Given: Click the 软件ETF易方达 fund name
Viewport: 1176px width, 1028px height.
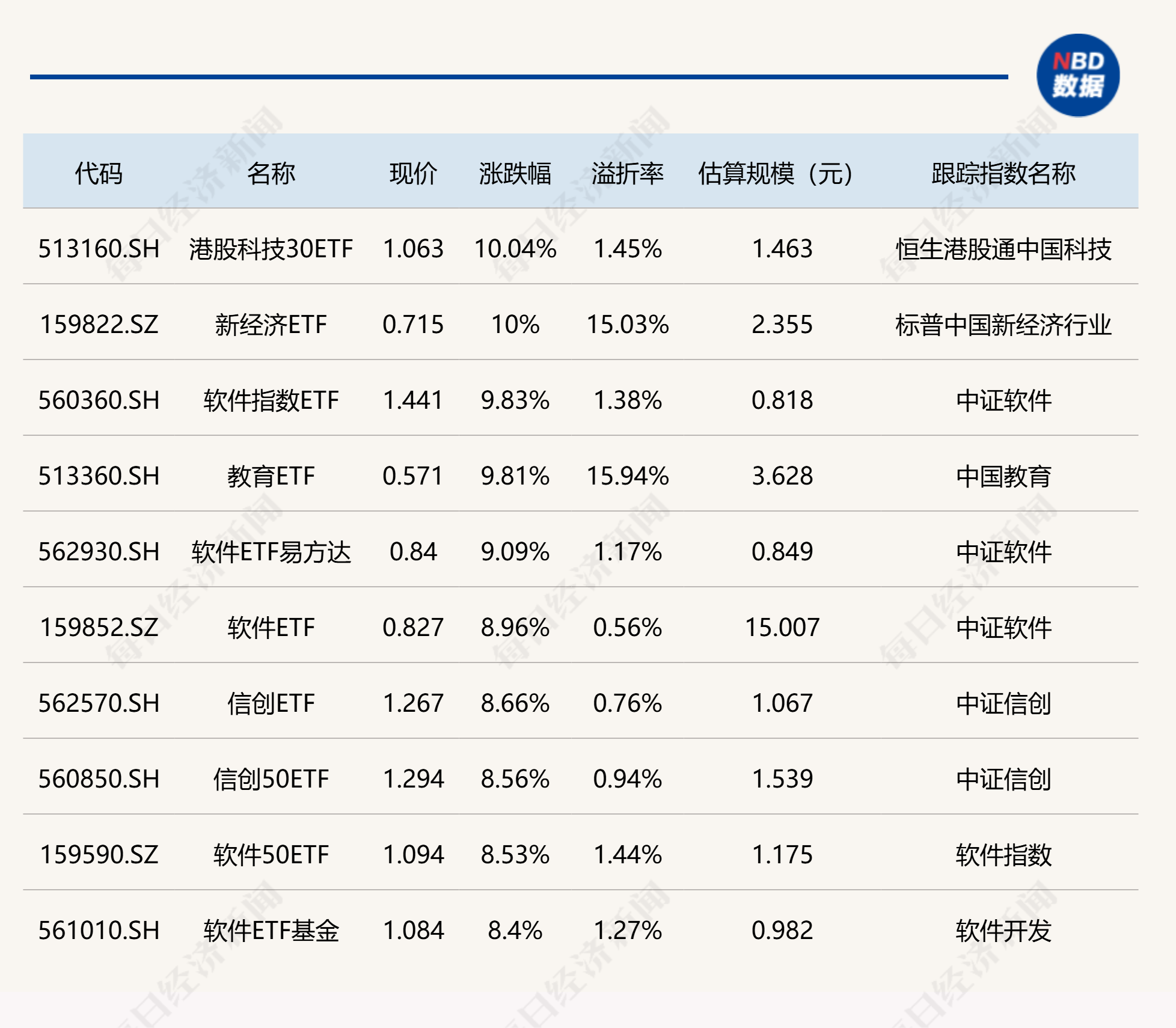Looking at the screenshot, I should click(271, 552).
